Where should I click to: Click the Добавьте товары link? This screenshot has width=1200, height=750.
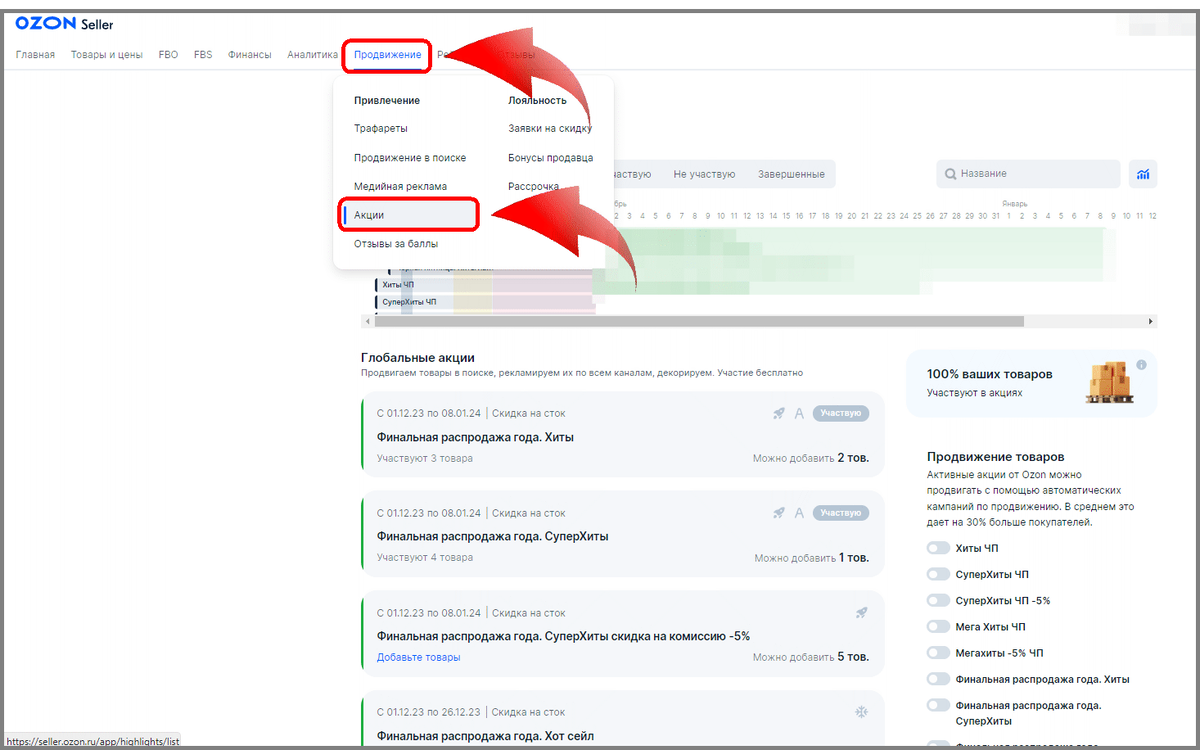pyautogui.click(x=419, y=657)
